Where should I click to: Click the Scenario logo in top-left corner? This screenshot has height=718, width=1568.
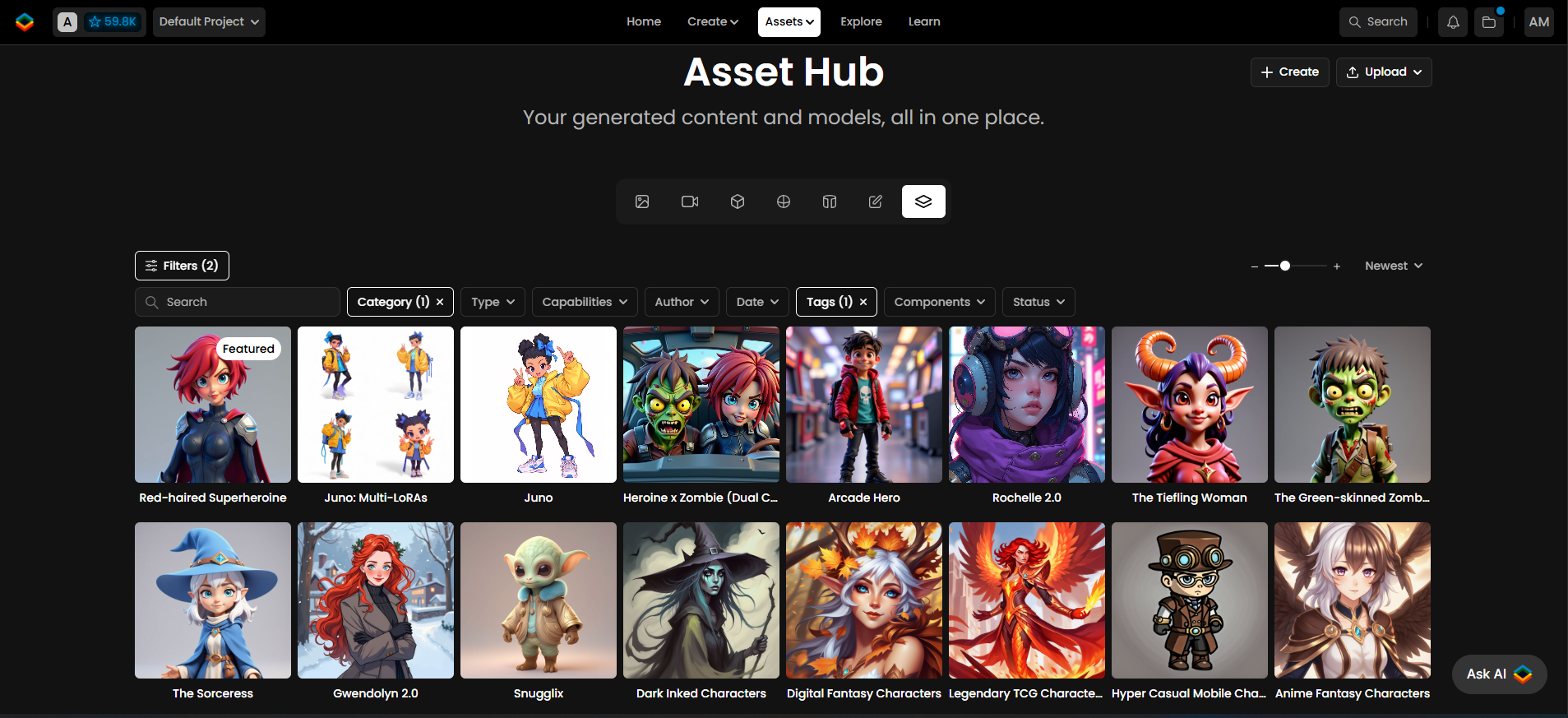[25, 22]
